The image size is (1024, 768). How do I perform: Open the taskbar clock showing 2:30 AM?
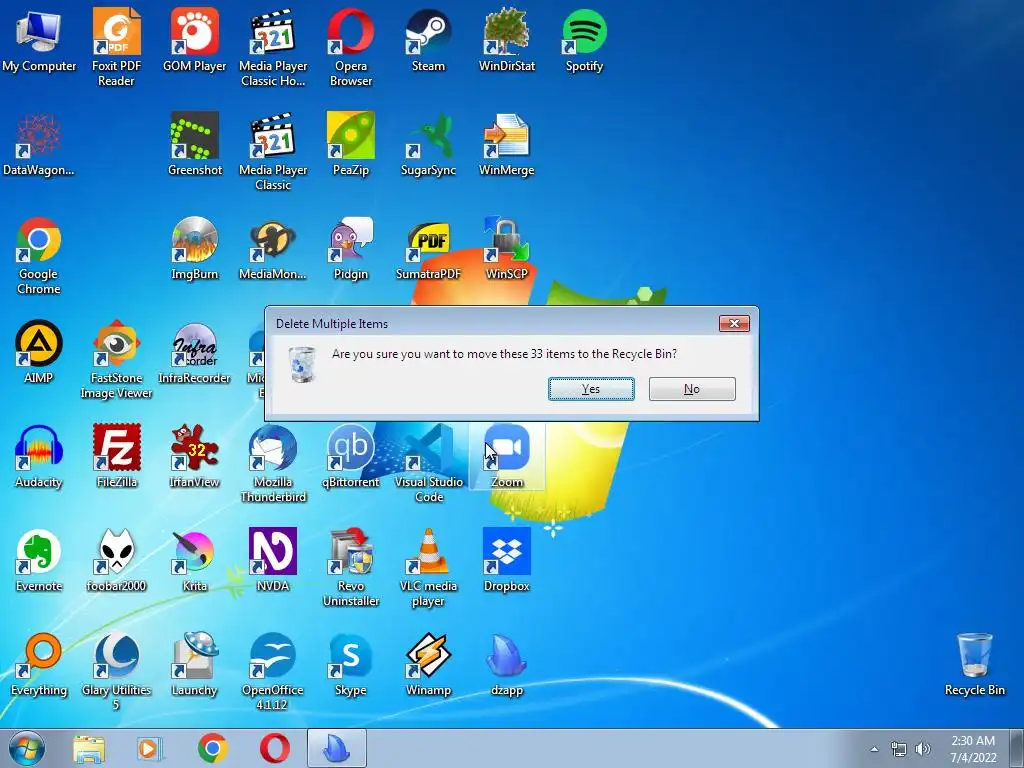(973, 749)
